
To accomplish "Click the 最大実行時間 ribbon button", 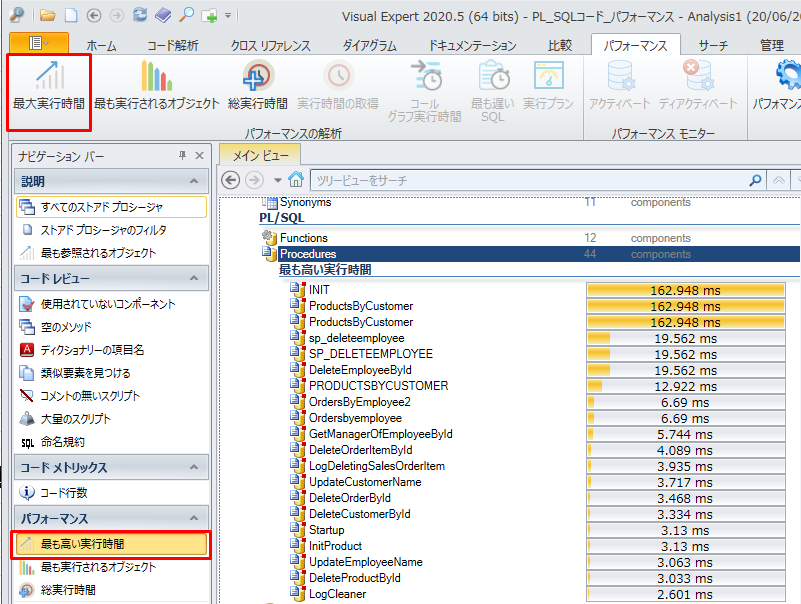I will [49, 85].
